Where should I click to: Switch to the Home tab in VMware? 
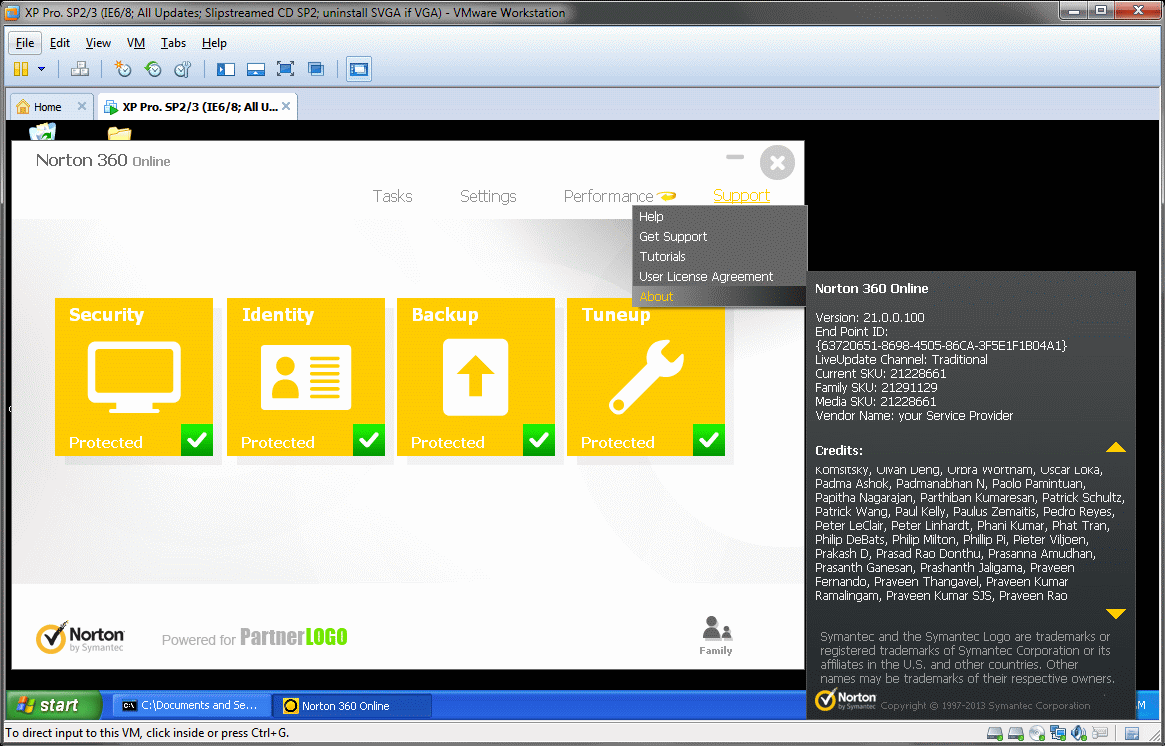coord(46,107)
